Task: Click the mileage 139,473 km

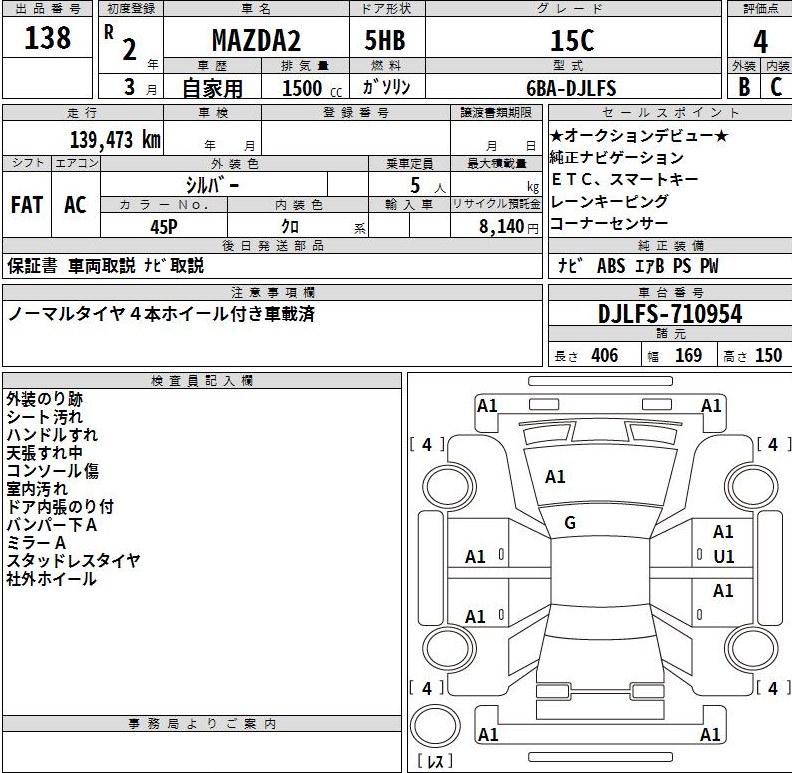Action: coord(115,140)
